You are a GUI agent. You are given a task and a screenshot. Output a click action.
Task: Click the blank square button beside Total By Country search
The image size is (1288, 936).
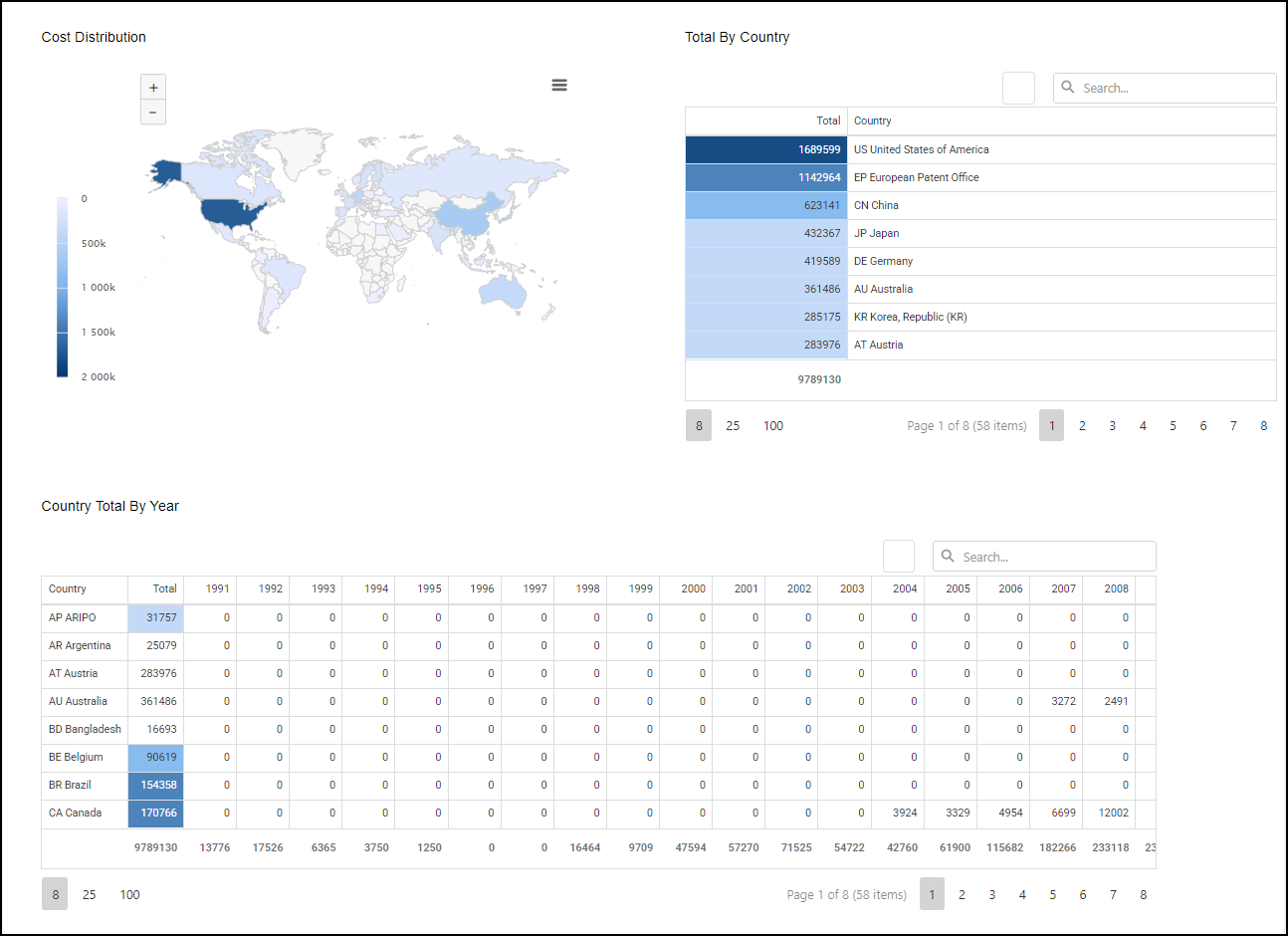click(x=1018, y=89)
